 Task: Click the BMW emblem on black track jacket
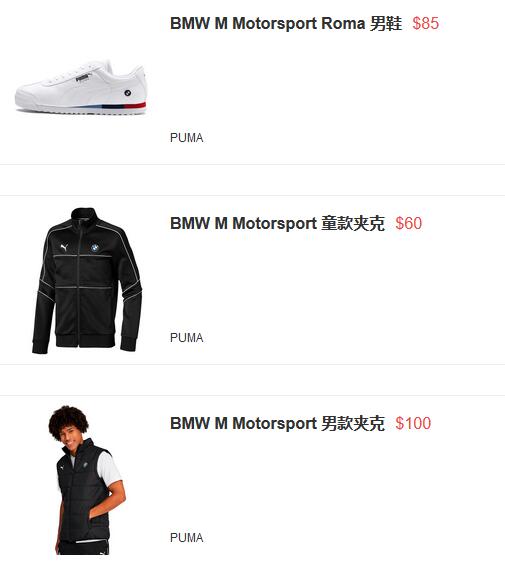pos(95,247)
